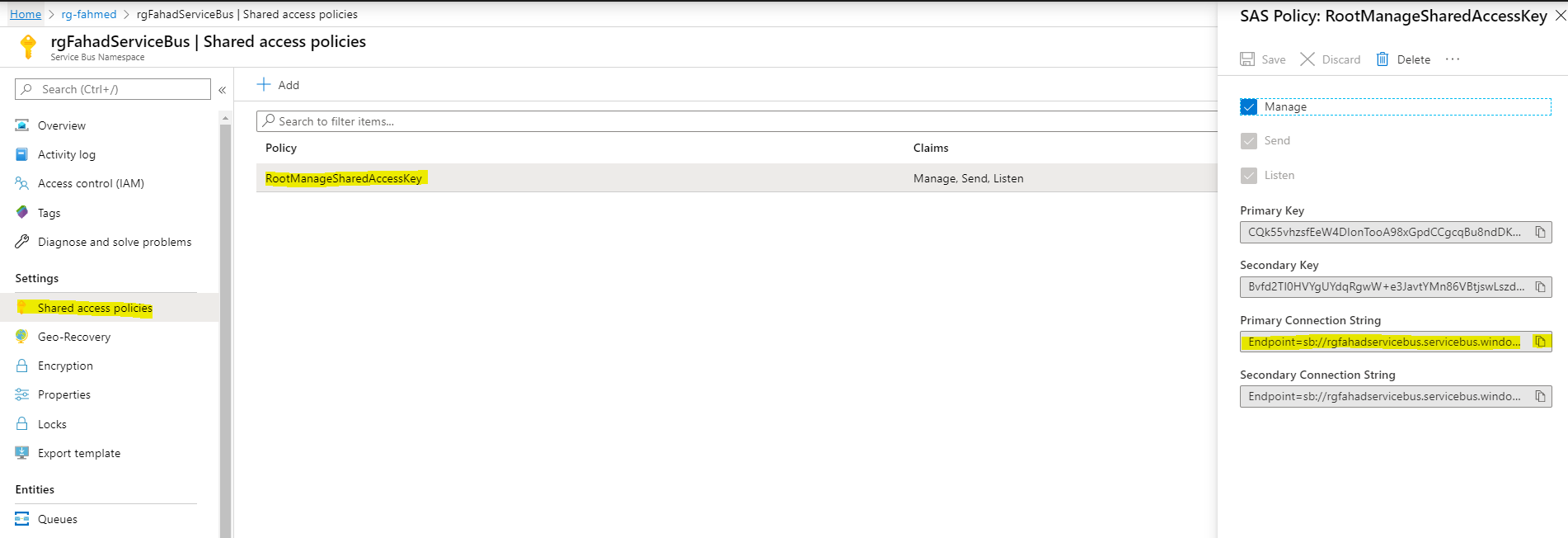Viewport: 1568px width, 538px height.
Task: Click the Queues icon
Action: pos(22,519)
